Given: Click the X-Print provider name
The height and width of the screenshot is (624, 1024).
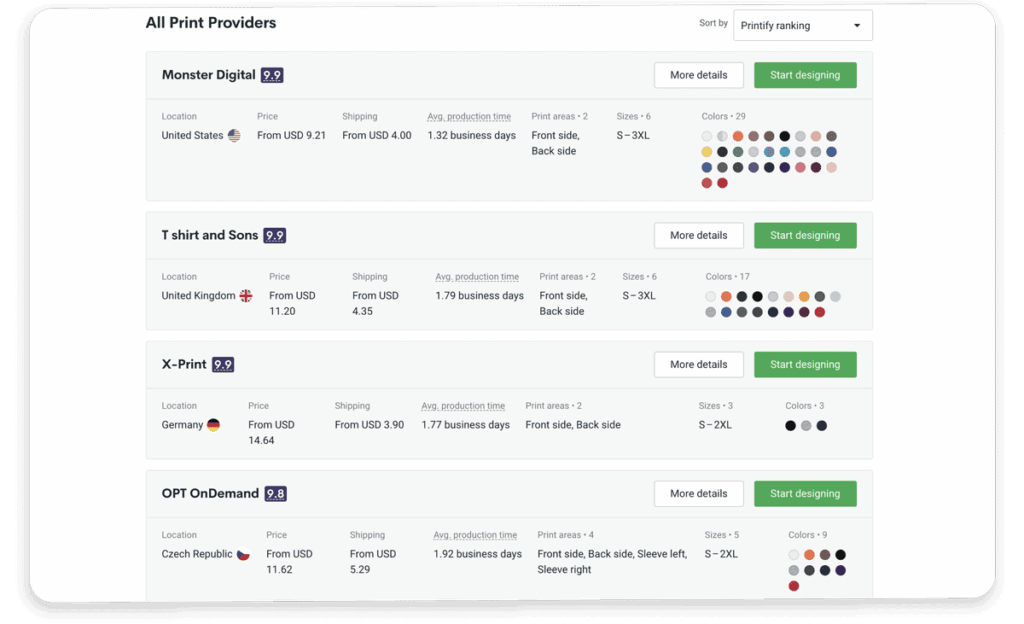Looking at the screenshot, I should pyautogui.click(x=184, y=365).
